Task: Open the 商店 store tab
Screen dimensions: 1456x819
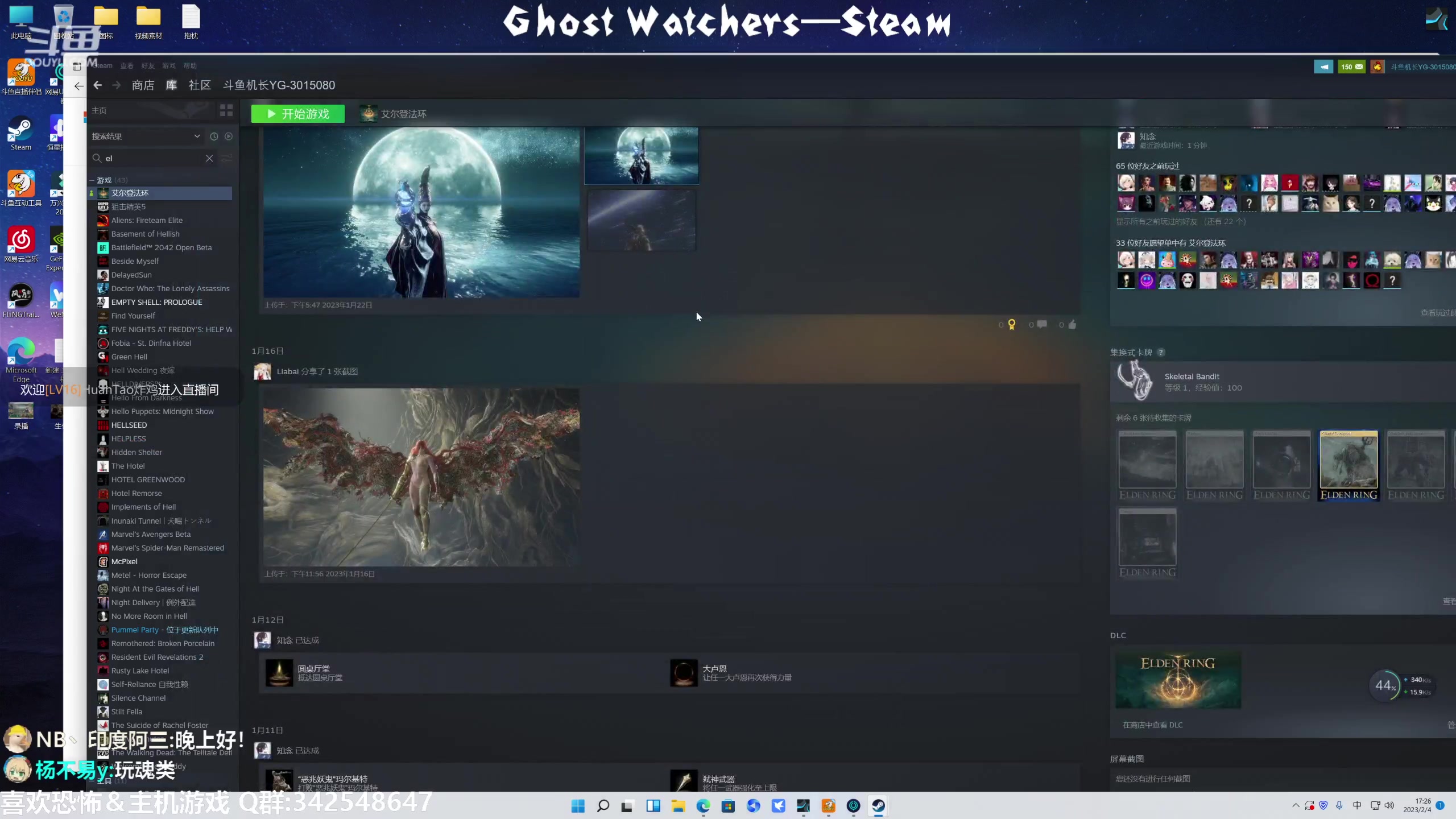Action: click(143, 85)
